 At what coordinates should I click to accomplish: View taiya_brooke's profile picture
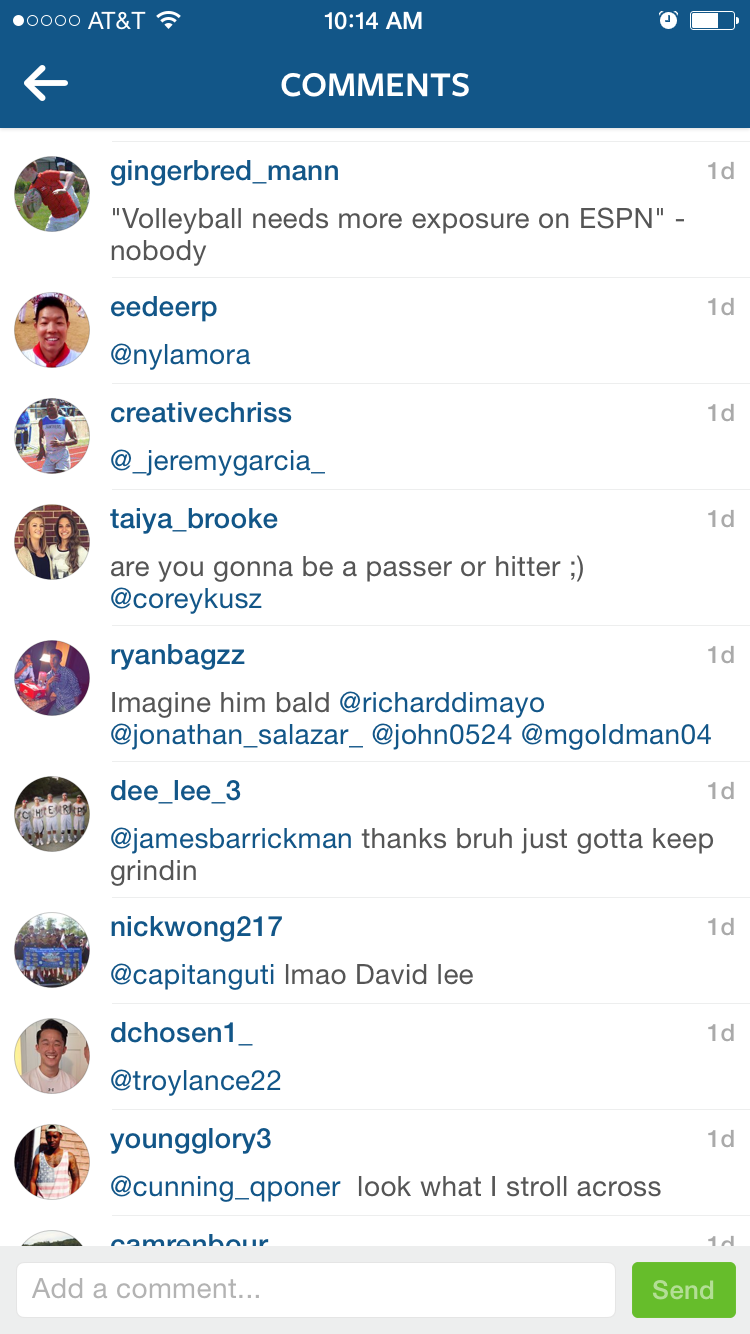(x=52, y=542)
